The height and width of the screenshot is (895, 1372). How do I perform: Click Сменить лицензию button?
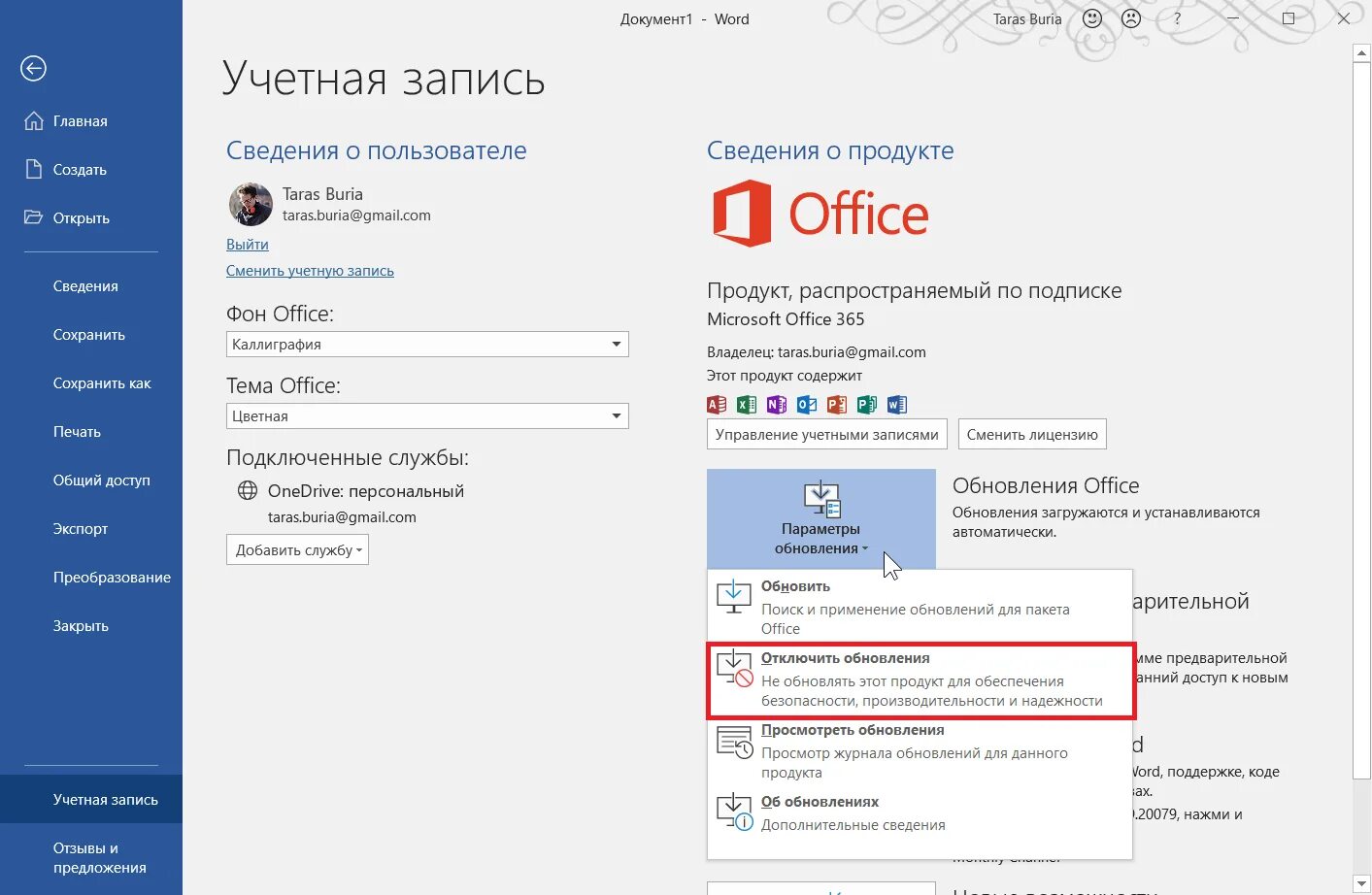(x=1032, y=434)
